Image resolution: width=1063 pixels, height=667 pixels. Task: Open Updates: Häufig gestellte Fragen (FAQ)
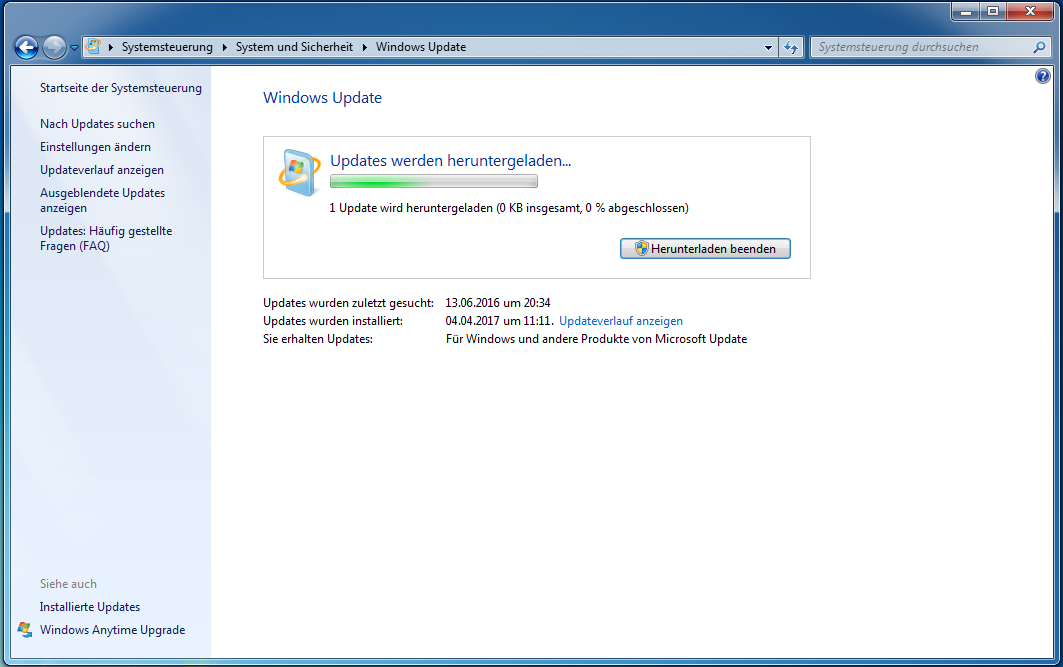106,239
